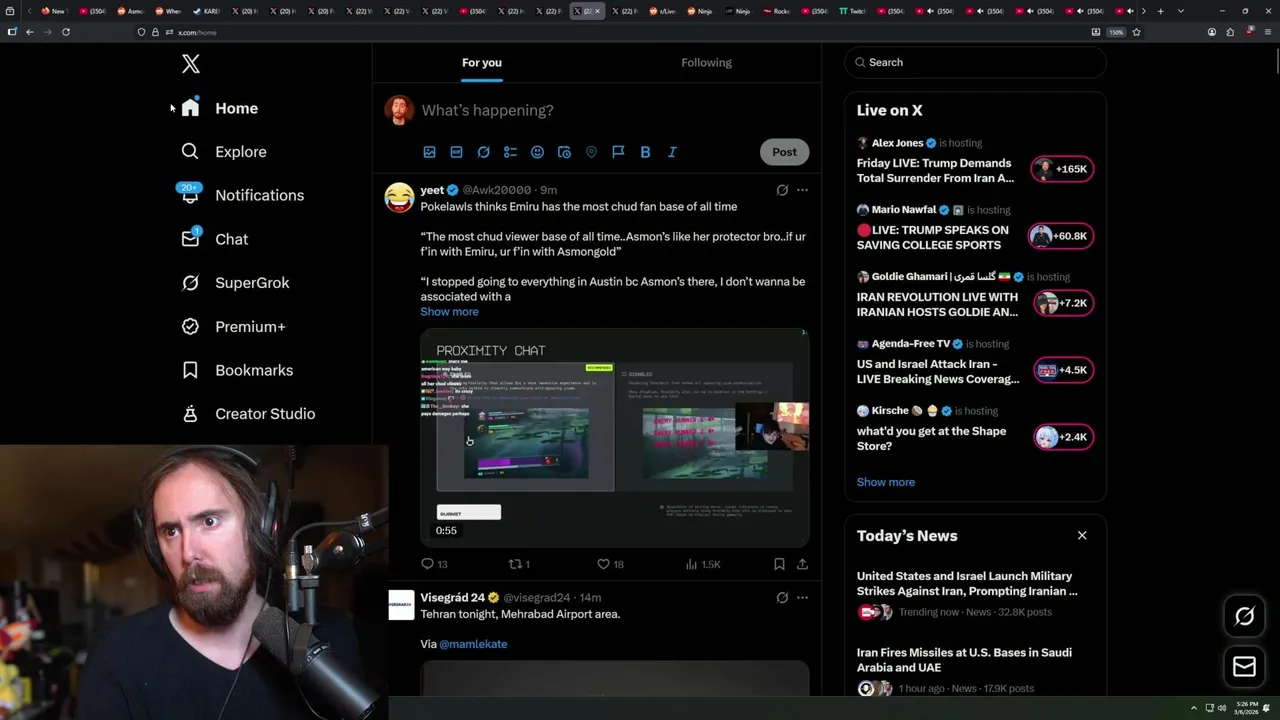The width and height of the screenshot is (1280, 720).
Task: Open floating Grok button
Action: pyautogui.click(x=1245, y=617)
